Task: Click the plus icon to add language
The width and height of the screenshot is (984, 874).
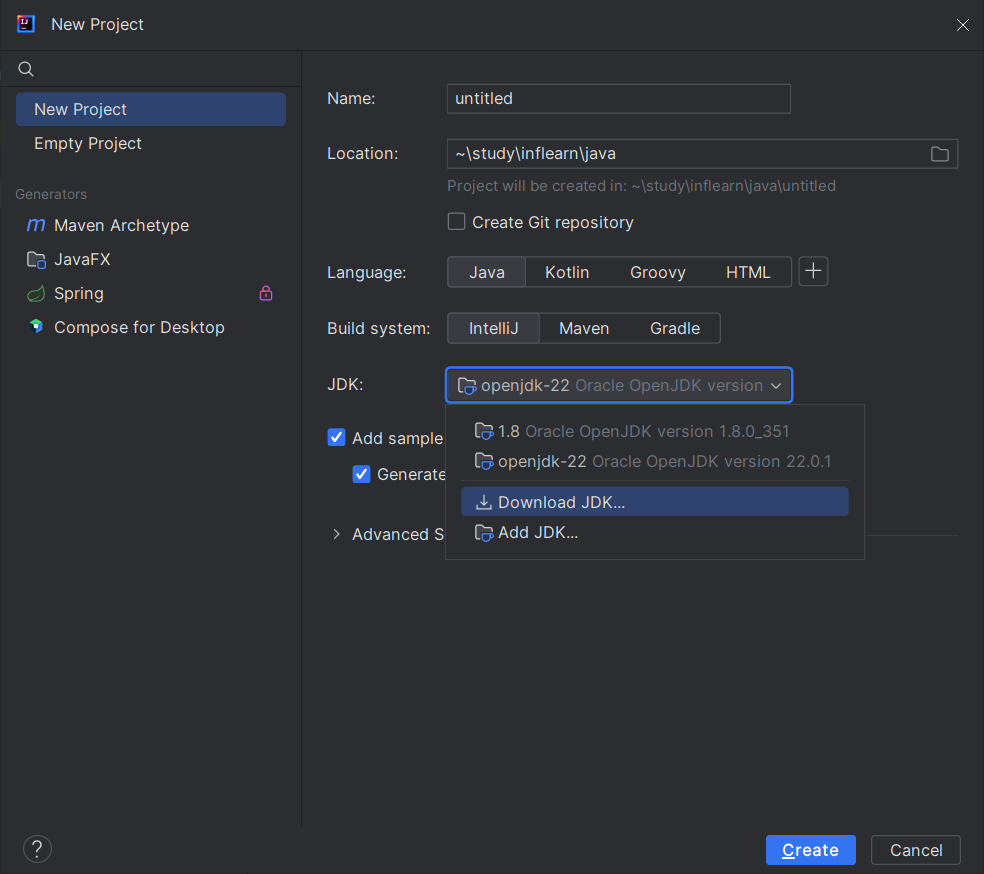Action: tap(813, 271)
